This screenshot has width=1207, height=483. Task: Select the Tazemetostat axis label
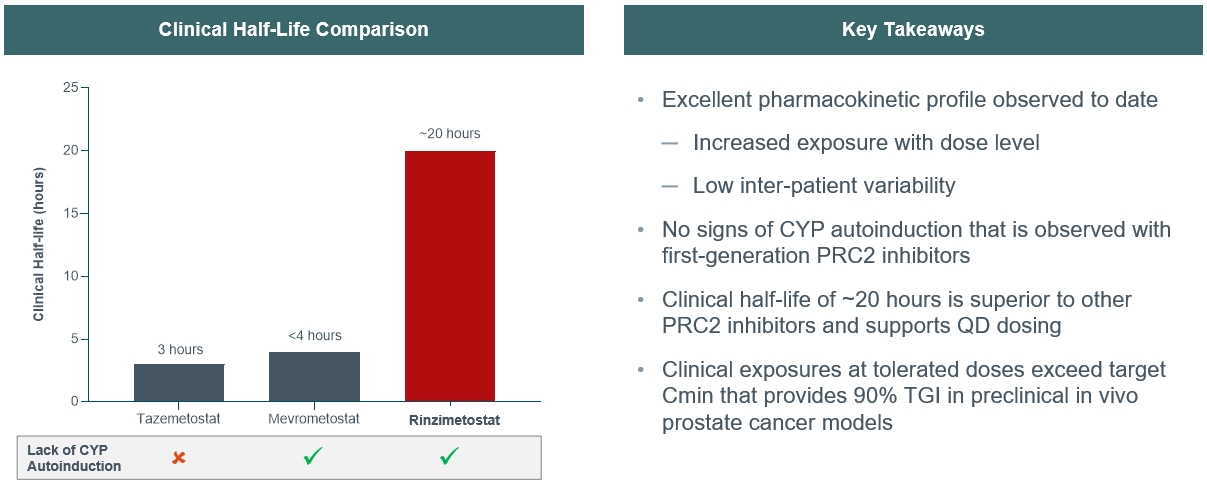(x=179, y=420)
